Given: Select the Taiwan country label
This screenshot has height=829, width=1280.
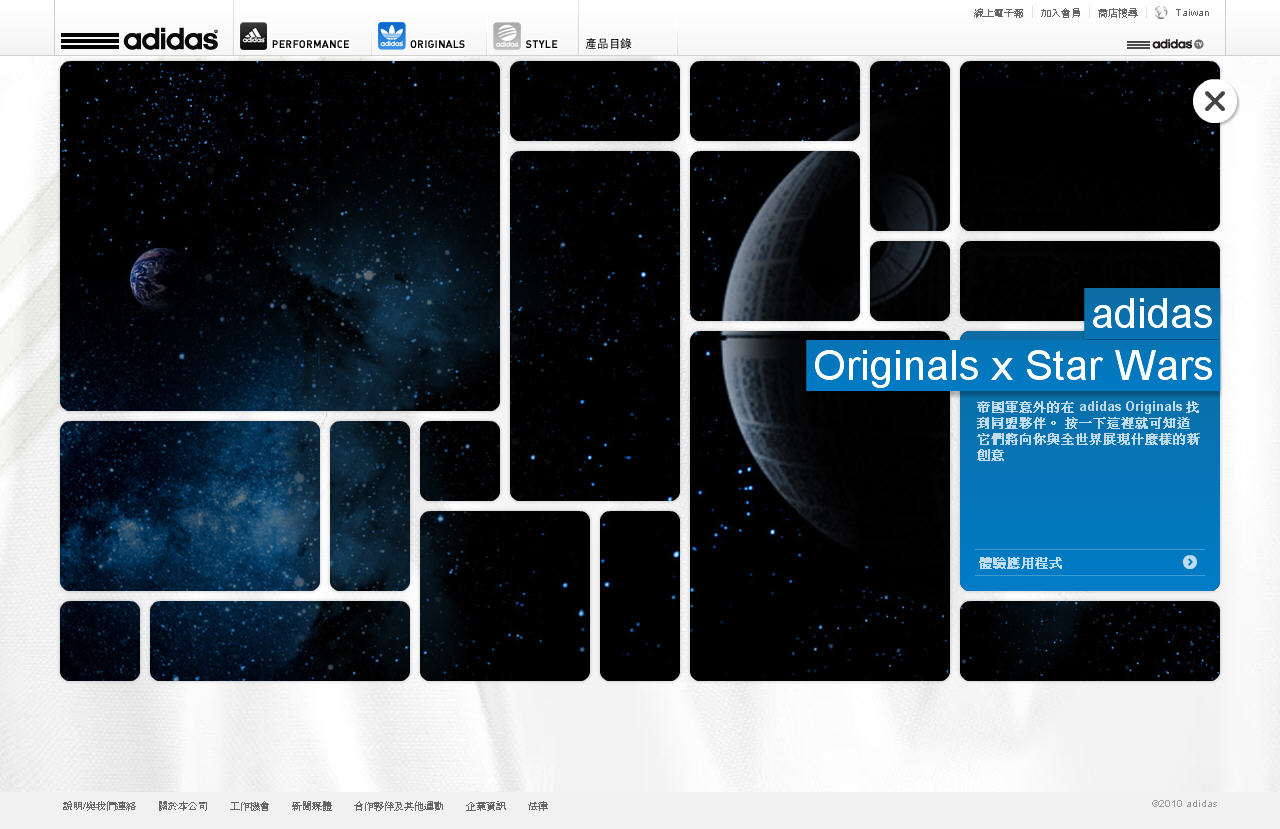Looking at the screenshot, I should (1192, 13).
